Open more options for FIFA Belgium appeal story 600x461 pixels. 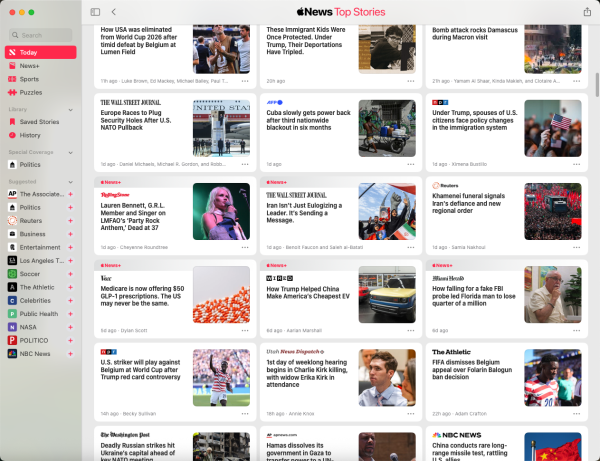pos(576,414)
